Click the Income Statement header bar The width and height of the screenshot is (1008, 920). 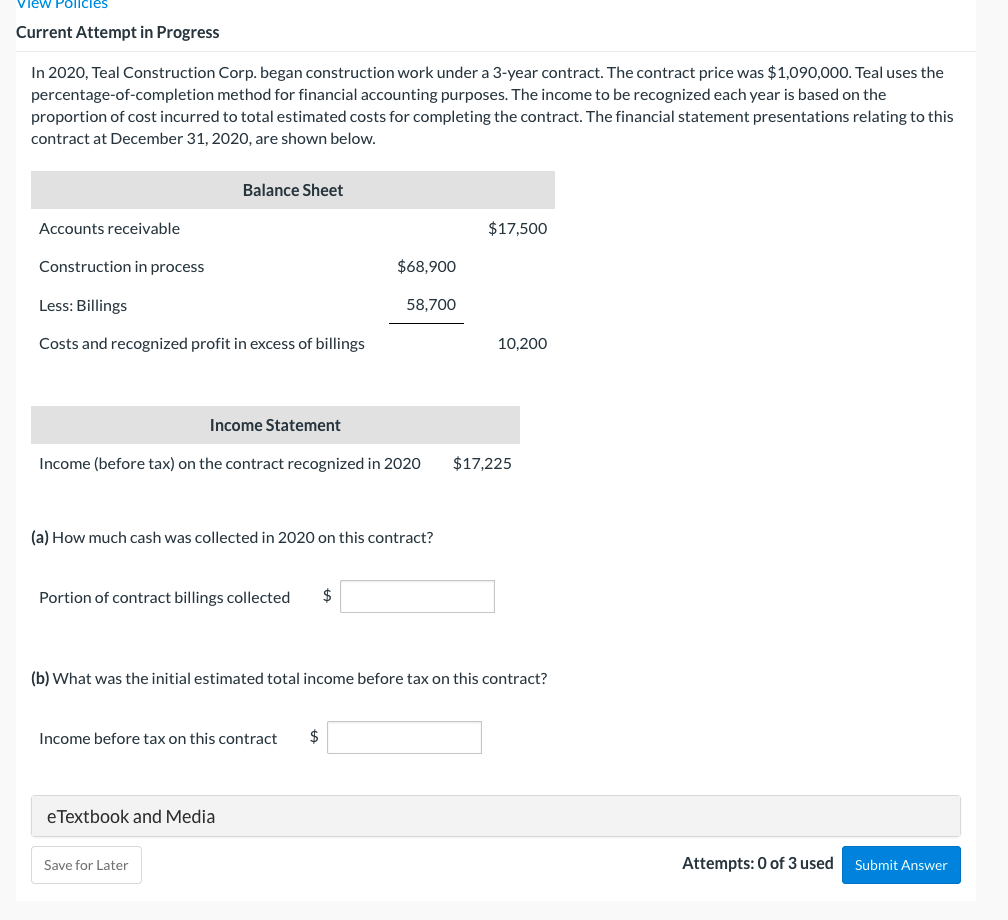(x=275, y=424)
